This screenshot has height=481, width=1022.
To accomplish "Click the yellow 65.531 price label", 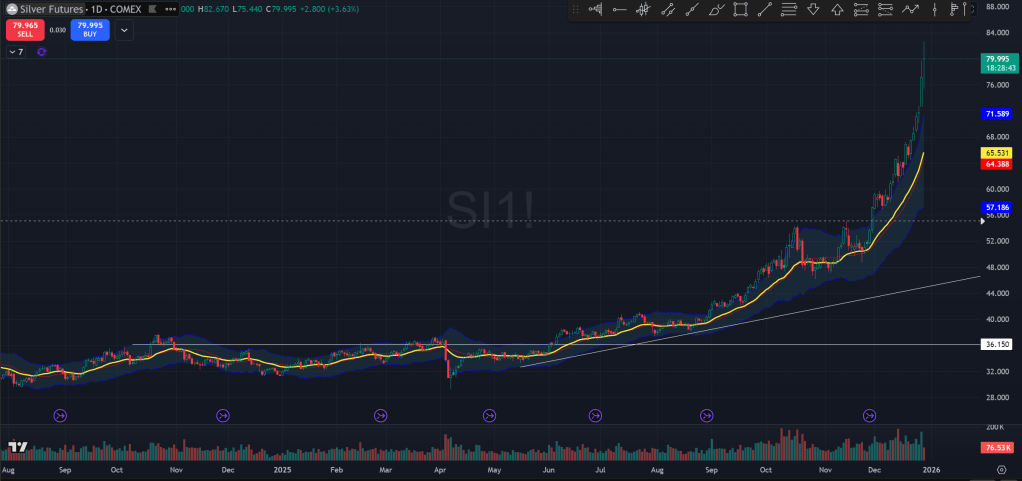I will (995, 153).
